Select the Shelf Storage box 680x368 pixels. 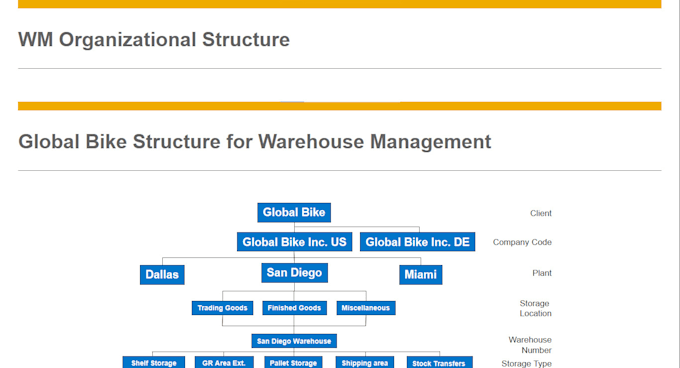click(154, 363)
